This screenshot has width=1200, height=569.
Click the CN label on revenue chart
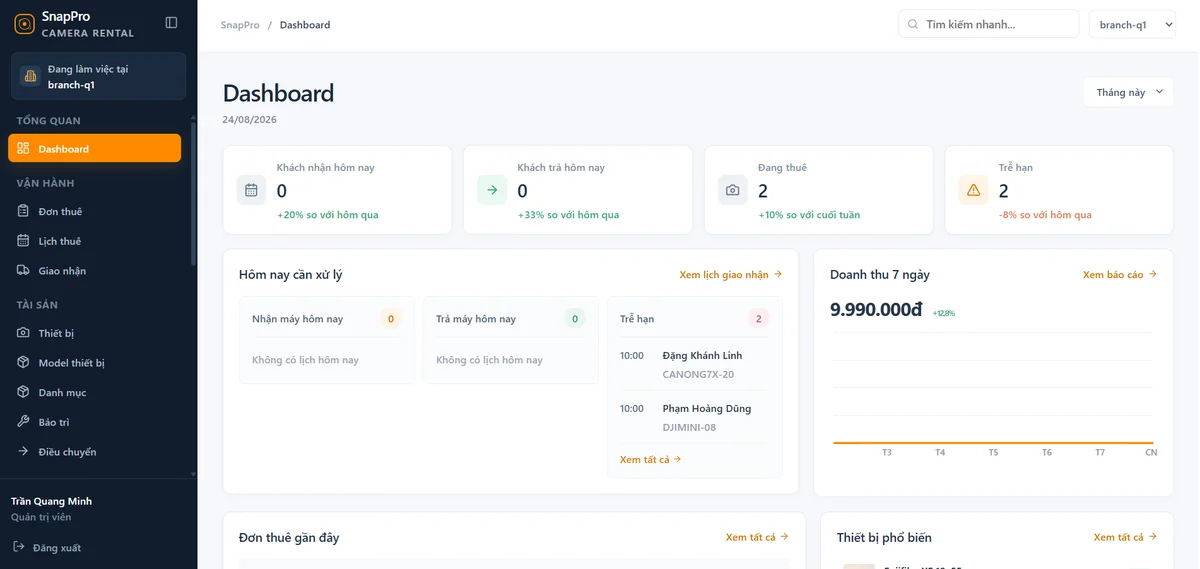coord(1151,453)
